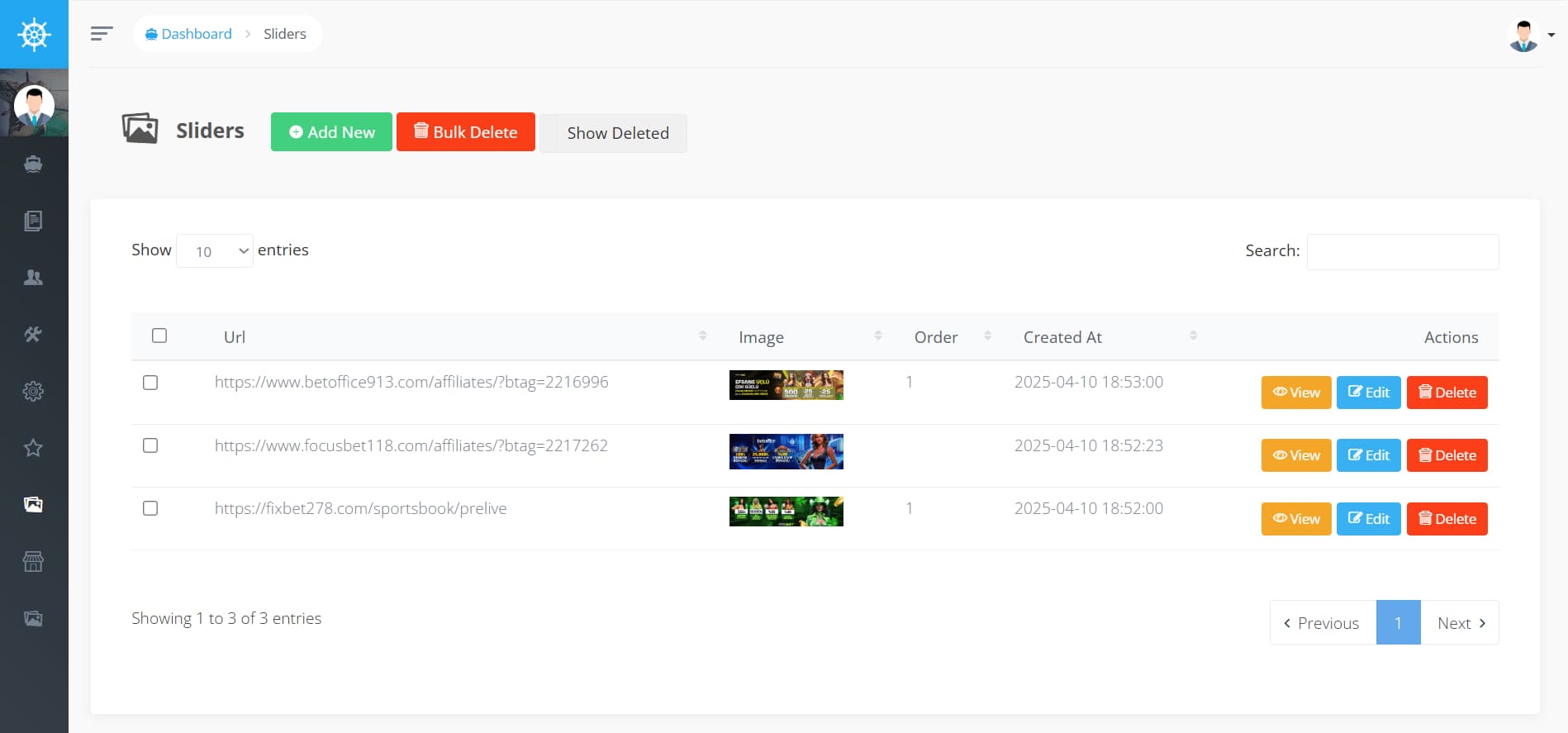Open the settings gear icon in the sidebar

[33, 391]
